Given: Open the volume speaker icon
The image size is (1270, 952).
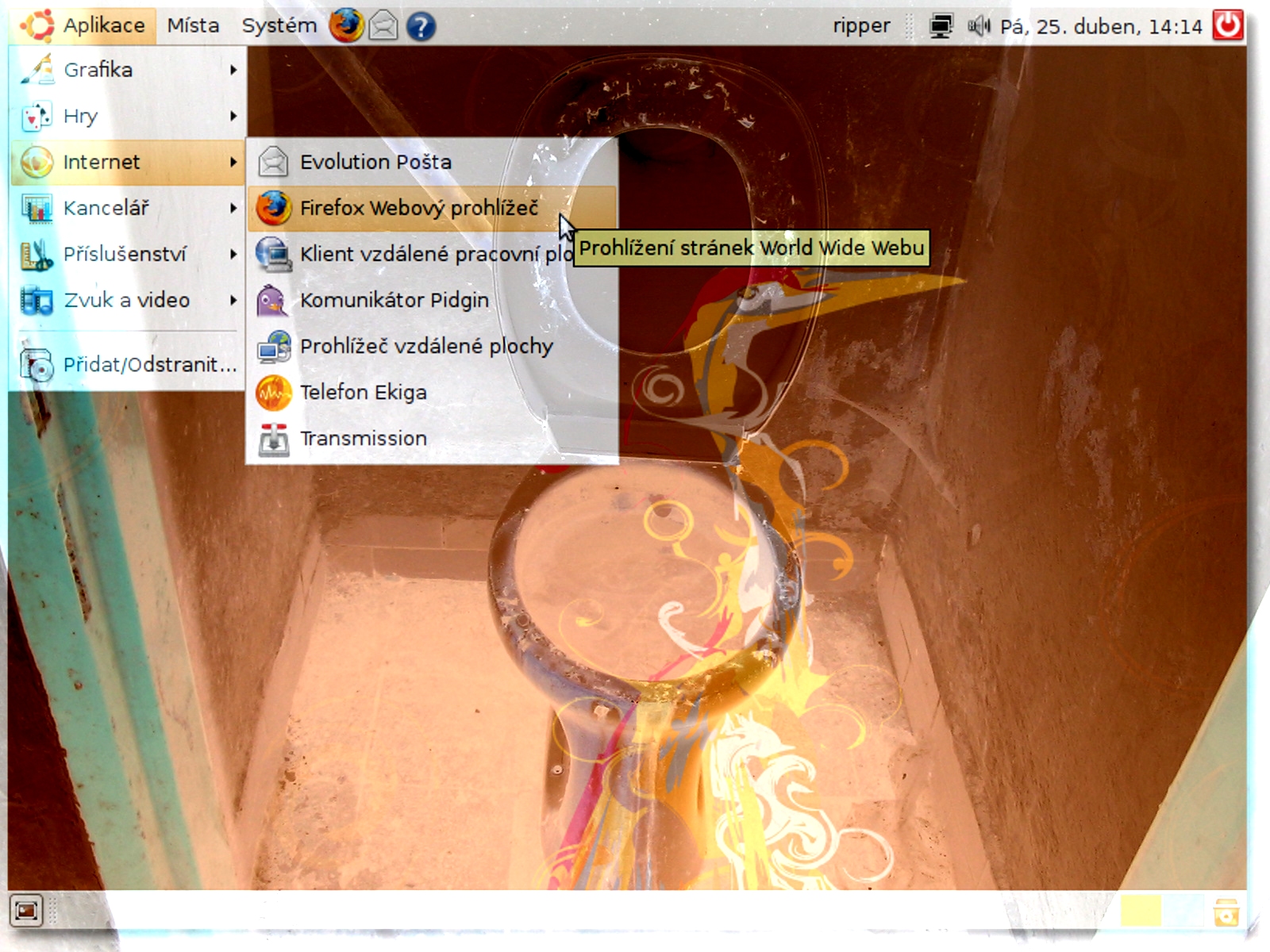Looking at the screenshot, I should click(978, 26).
